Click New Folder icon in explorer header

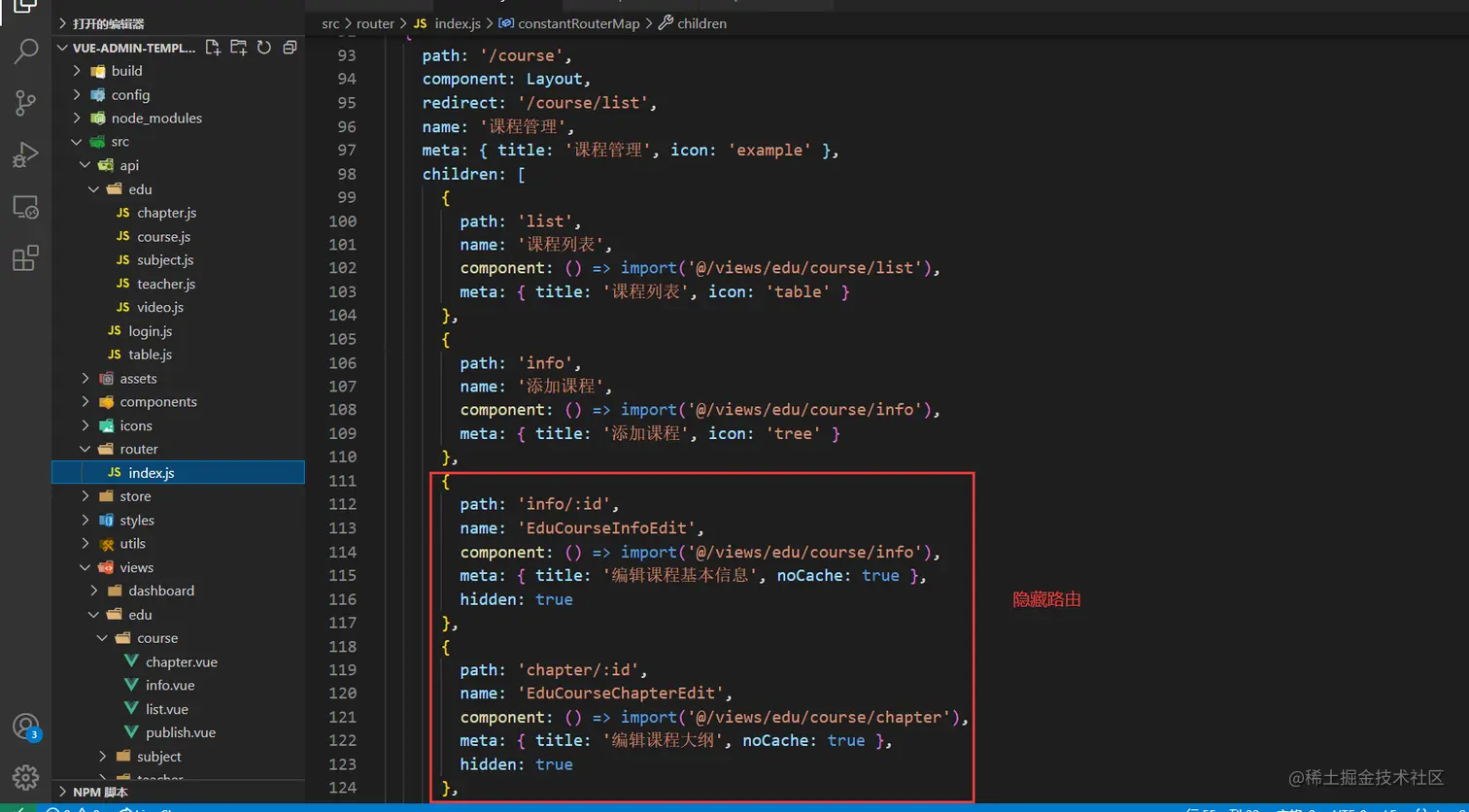coord(238,47)
